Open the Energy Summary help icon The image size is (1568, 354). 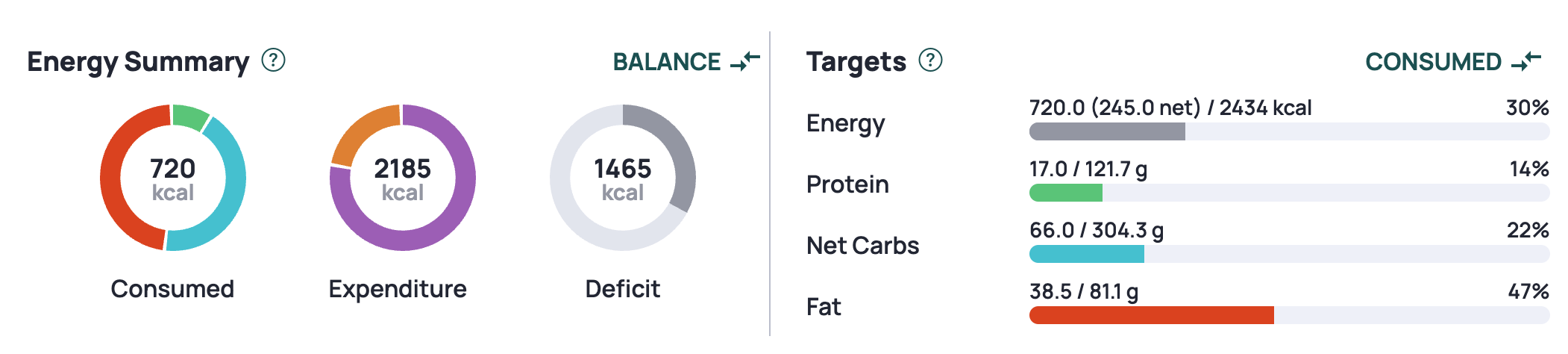coord(273,60)
